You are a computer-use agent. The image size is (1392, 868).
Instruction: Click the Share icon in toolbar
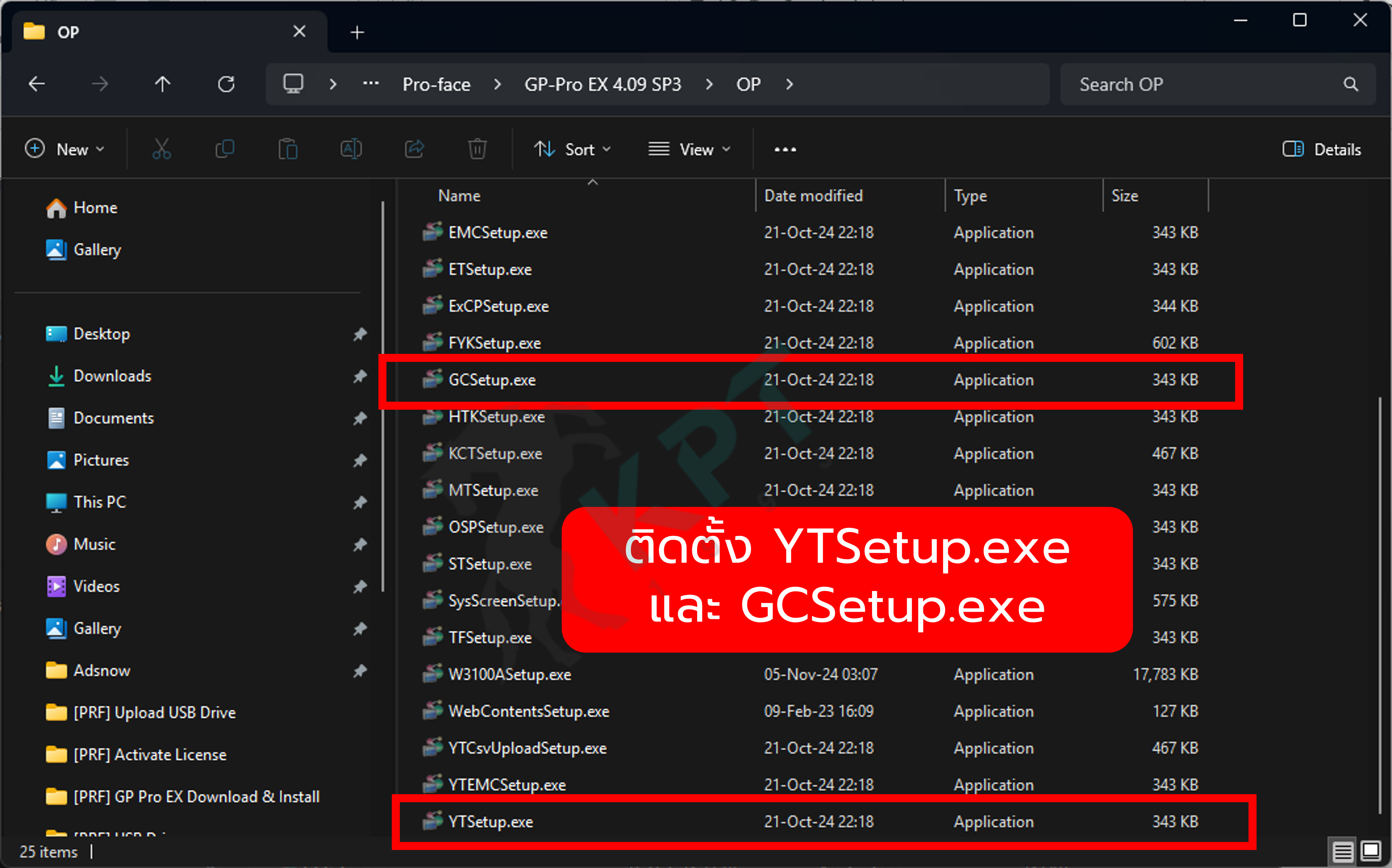point(414,149)
